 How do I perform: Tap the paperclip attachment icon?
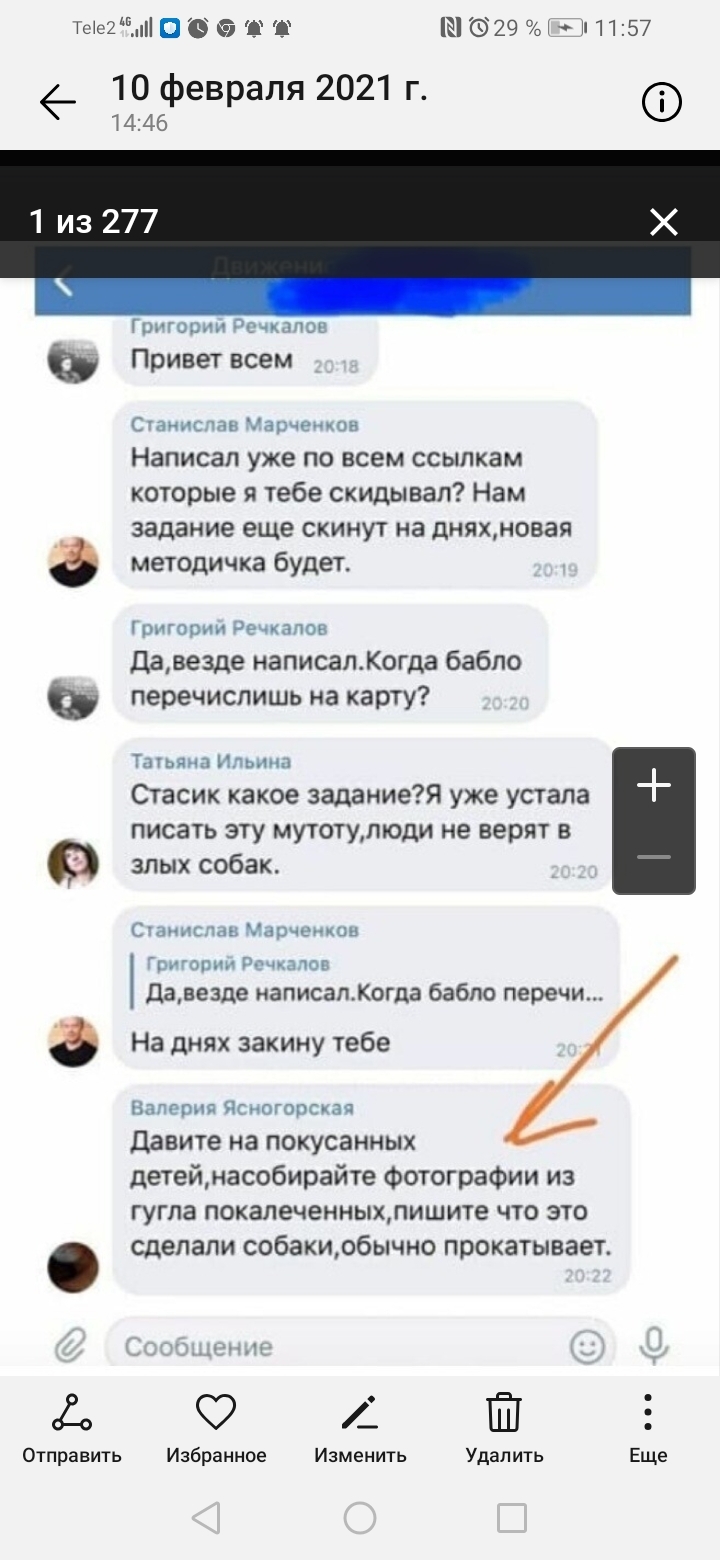tap(71, 1346)
